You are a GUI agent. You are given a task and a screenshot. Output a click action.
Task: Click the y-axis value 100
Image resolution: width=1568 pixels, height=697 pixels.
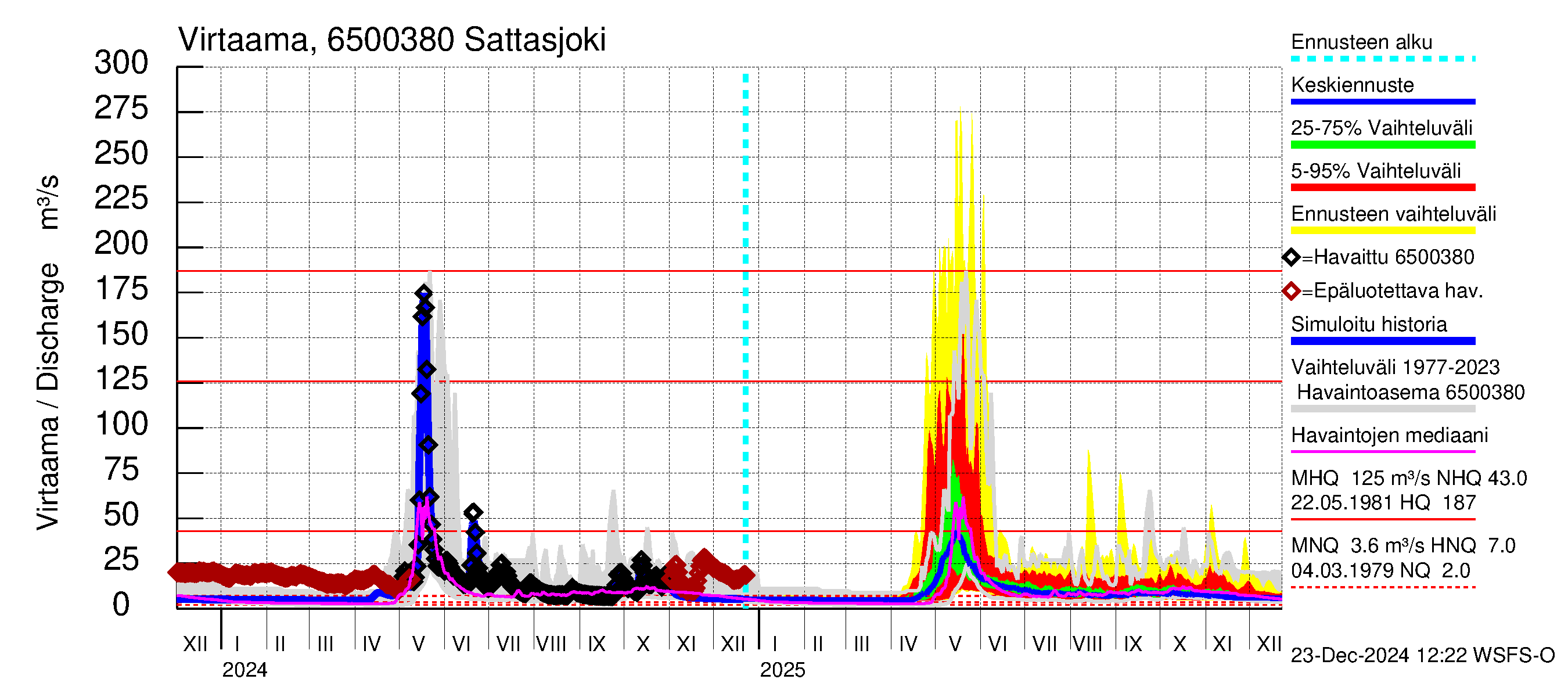pos(121,424)
